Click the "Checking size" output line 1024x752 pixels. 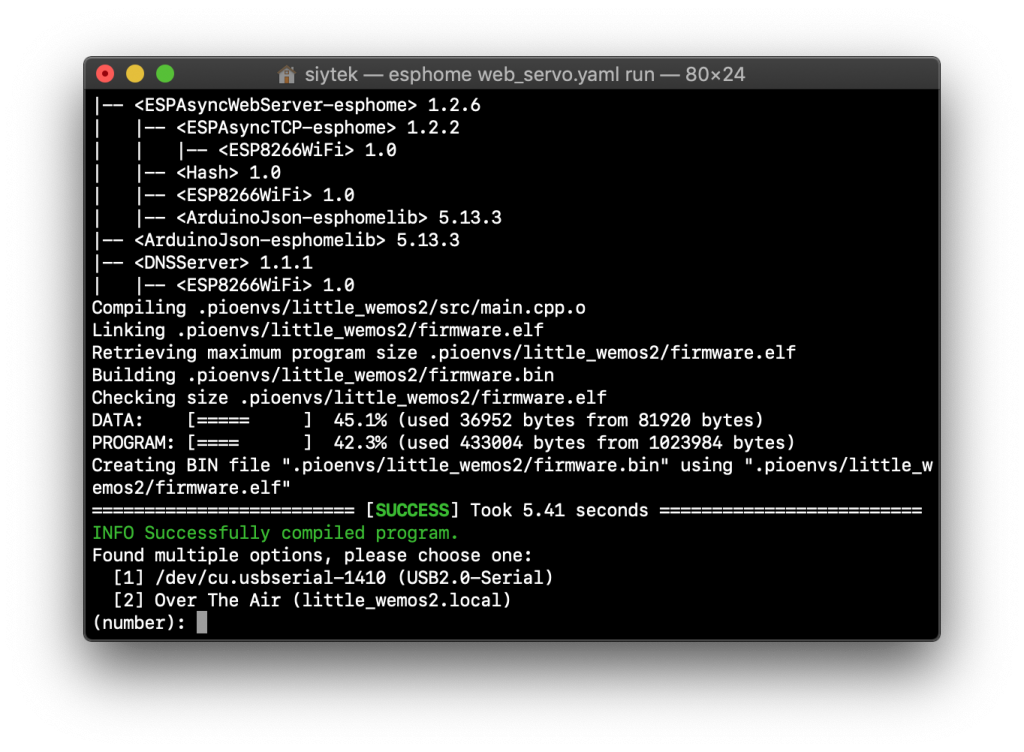coord(349,398)
